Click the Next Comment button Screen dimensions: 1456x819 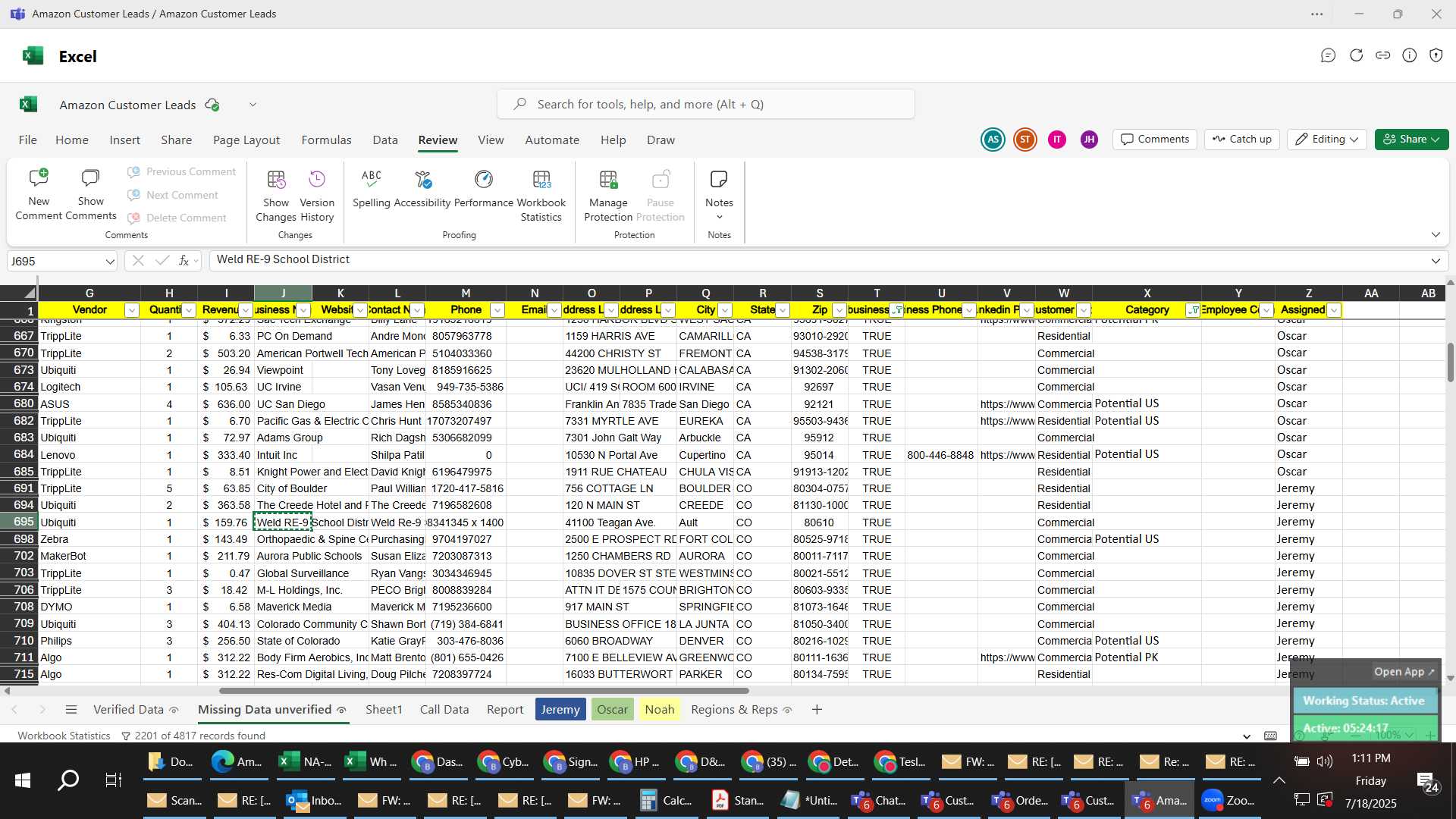[174, 195]
